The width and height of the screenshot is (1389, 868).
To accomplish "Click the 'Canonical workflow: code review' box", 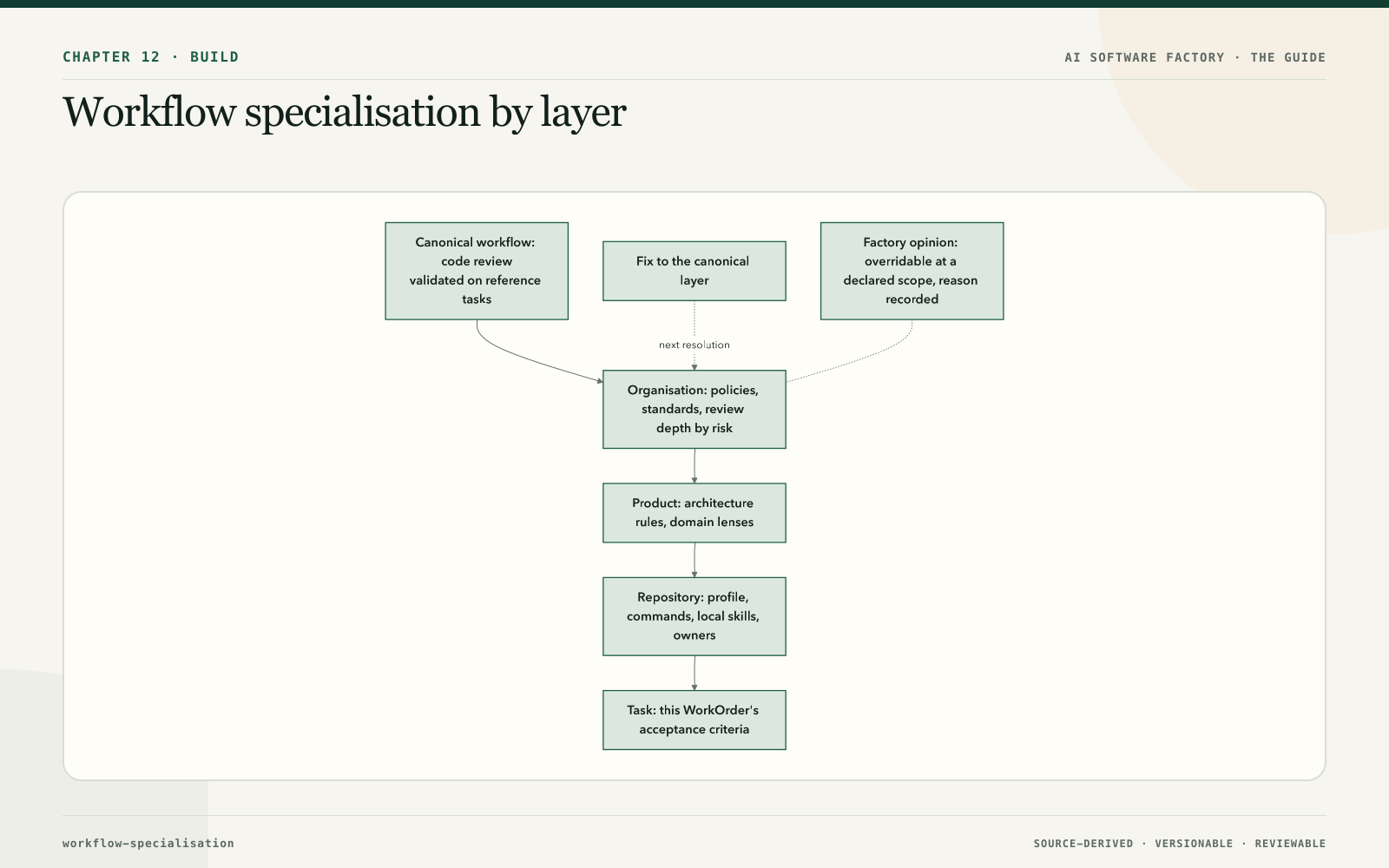I will pos(477,271).
